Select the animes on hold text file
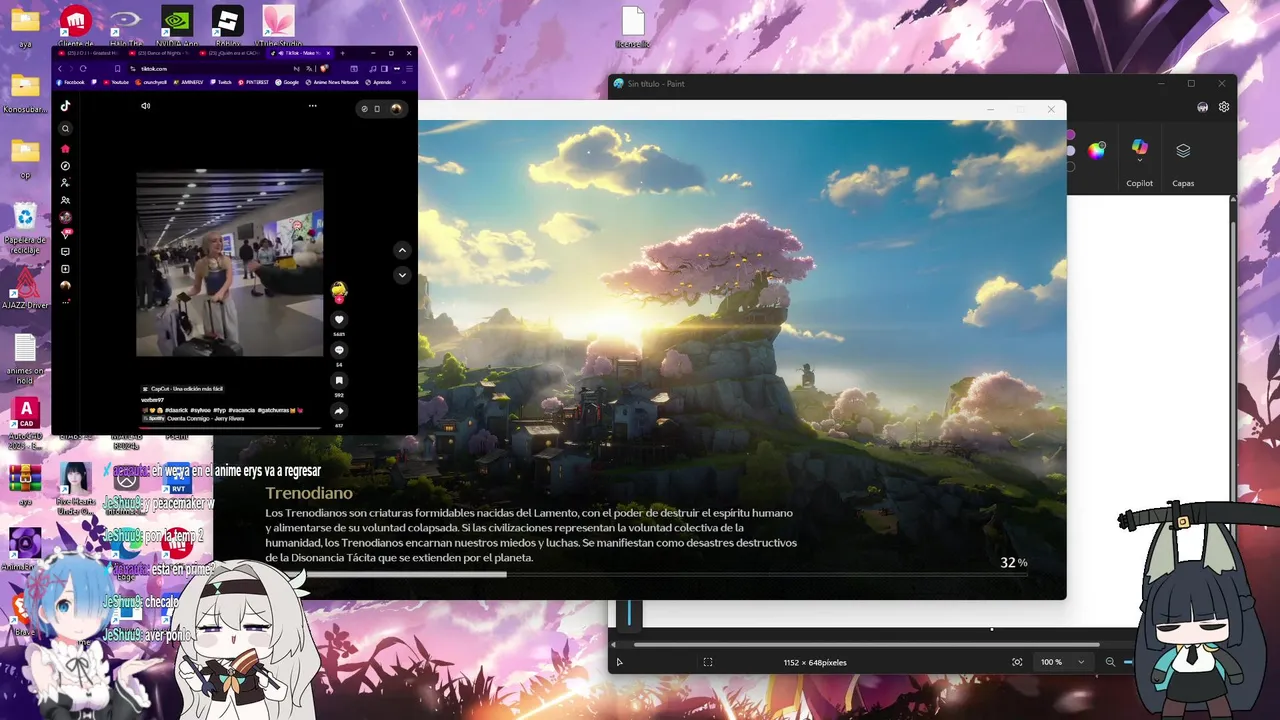The image size is (1280, 720). tap(25, 358)
